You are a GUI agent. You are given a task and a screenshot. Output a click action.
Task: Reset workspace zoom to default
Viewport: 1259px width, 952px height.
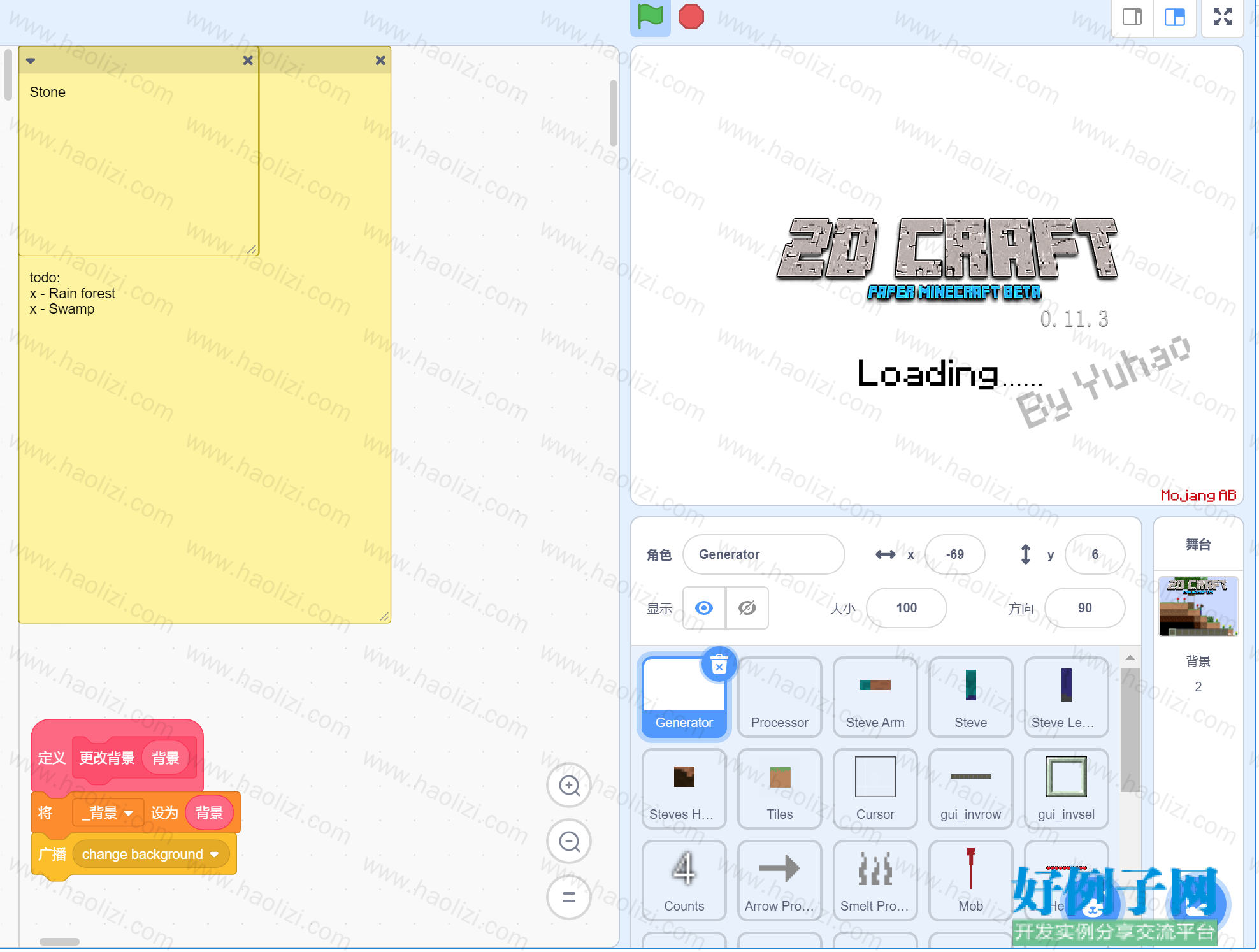569,898
